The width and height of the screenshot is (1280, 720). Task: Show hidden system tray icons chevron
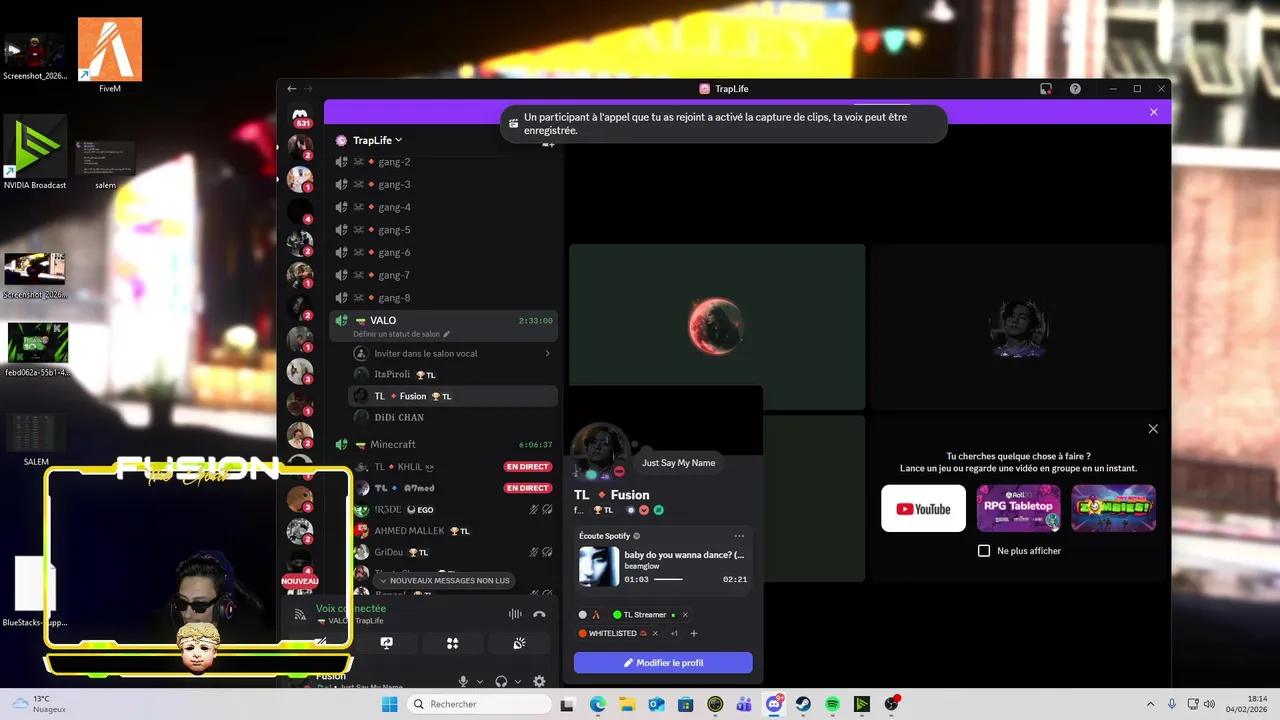pyautogui.click(x=1150, y=704)
